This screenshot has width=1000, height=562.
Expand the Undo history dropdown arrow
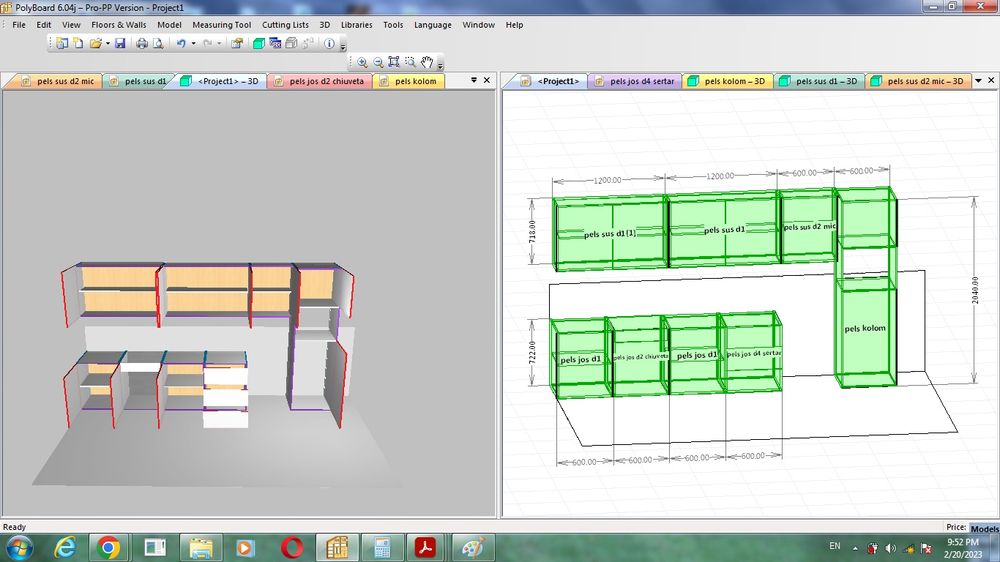click(192, 44)
